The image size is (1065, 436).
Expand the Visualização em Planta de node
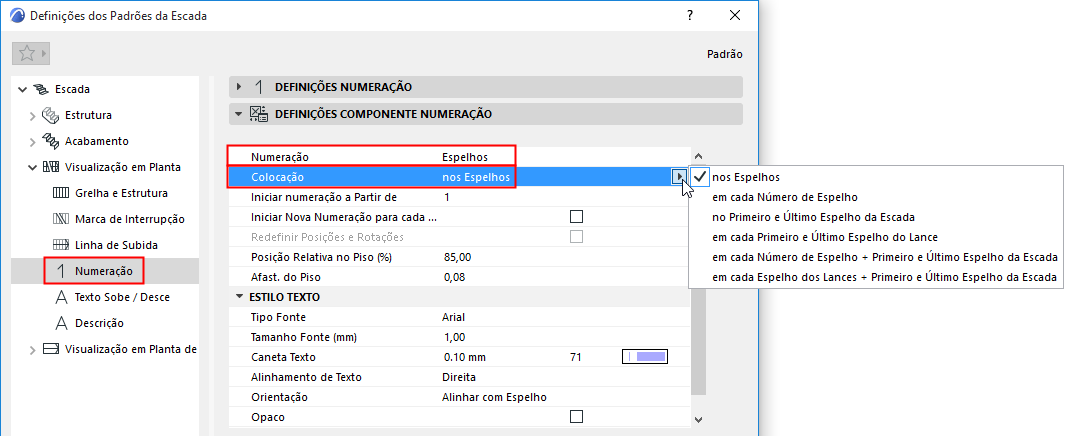click(x=33, y=350)
